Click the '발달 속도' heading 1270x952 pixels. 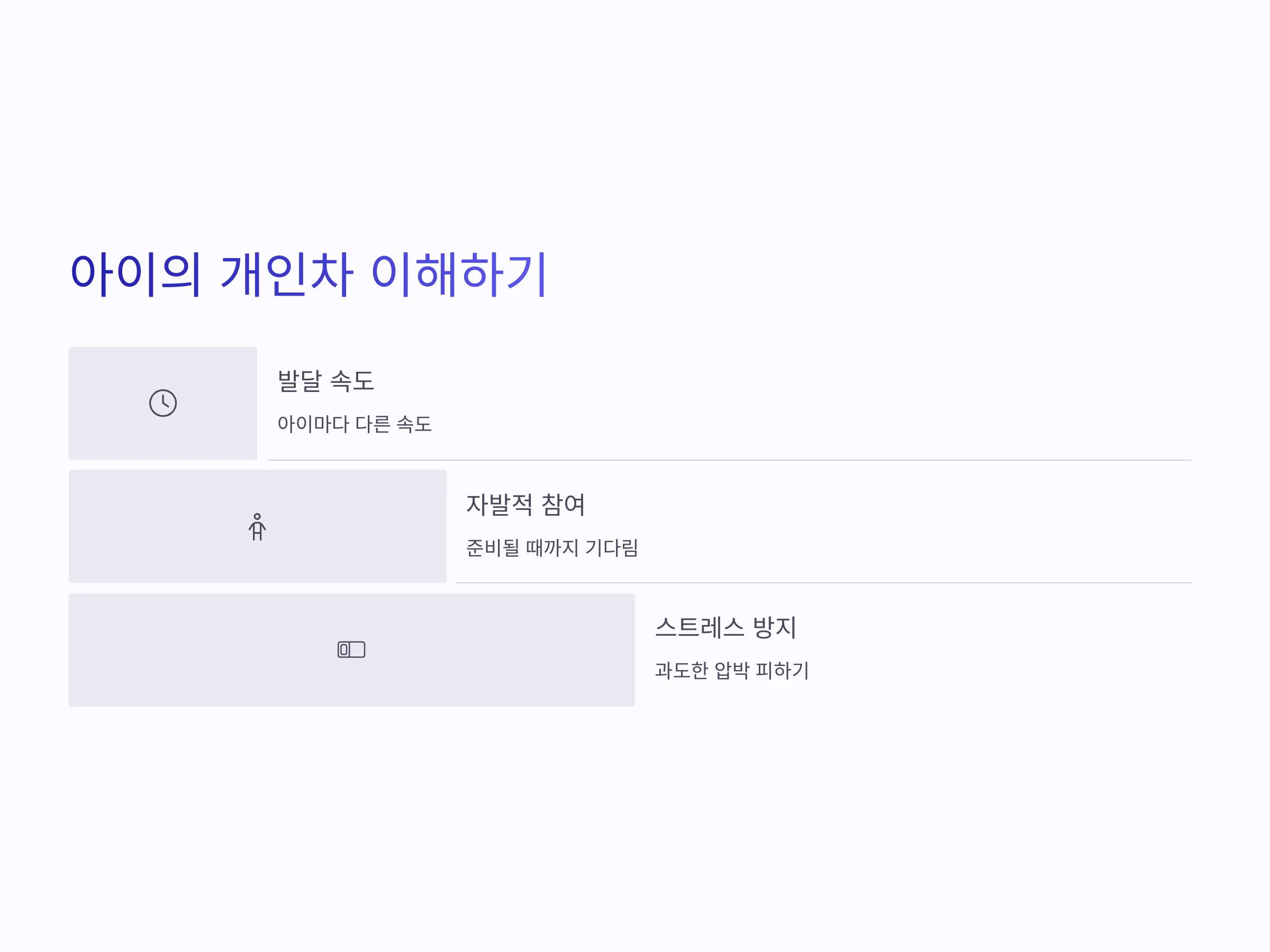(325, 380)
